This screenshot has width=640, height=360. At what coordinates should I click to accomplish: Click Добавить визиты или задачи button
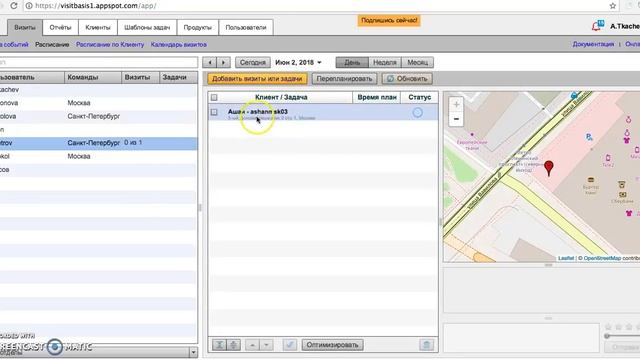[257, 79]
